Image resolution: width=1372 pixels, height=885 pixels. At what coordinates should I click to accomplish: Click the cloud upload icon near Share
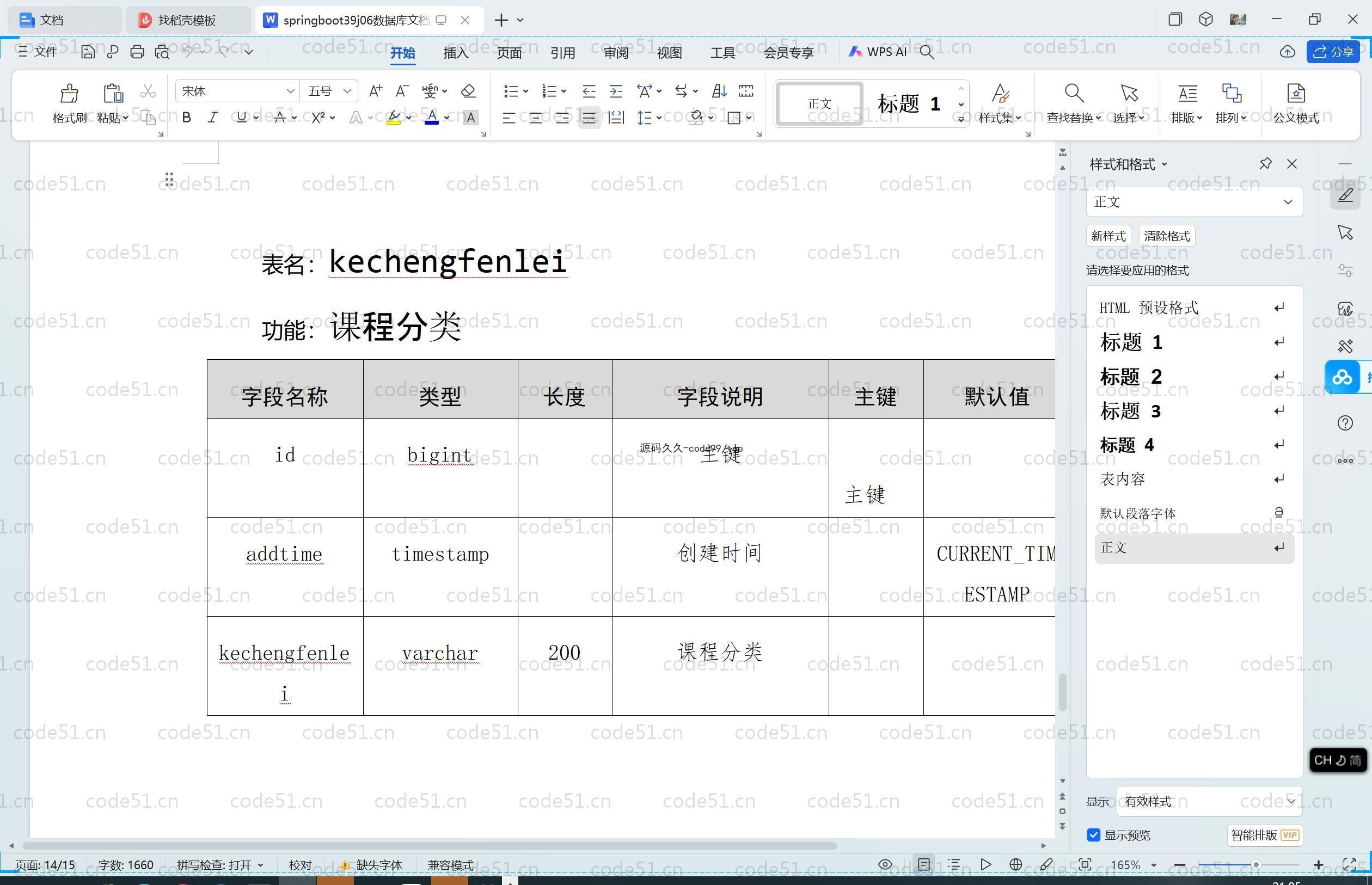point(1288,52)
